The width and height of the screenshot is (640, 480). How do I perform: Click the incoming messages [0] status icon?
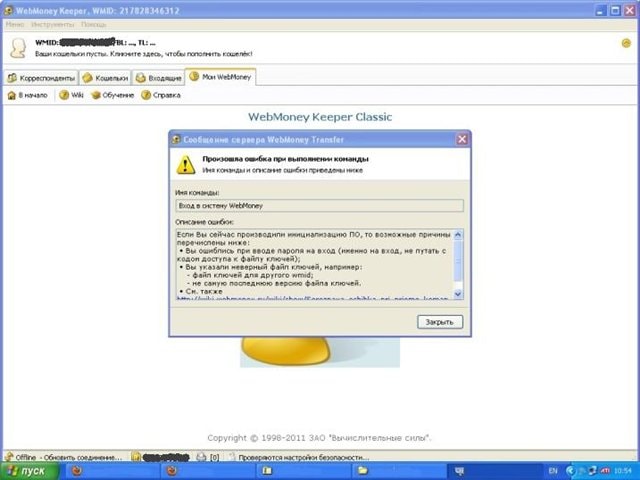[x=201, y=457]
